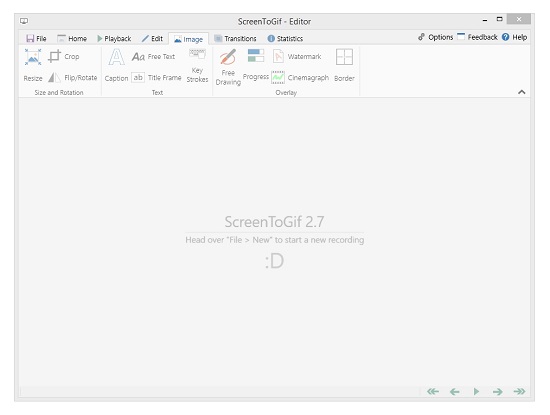Open the Edit ribbon tab

click(x=152, y=39)
